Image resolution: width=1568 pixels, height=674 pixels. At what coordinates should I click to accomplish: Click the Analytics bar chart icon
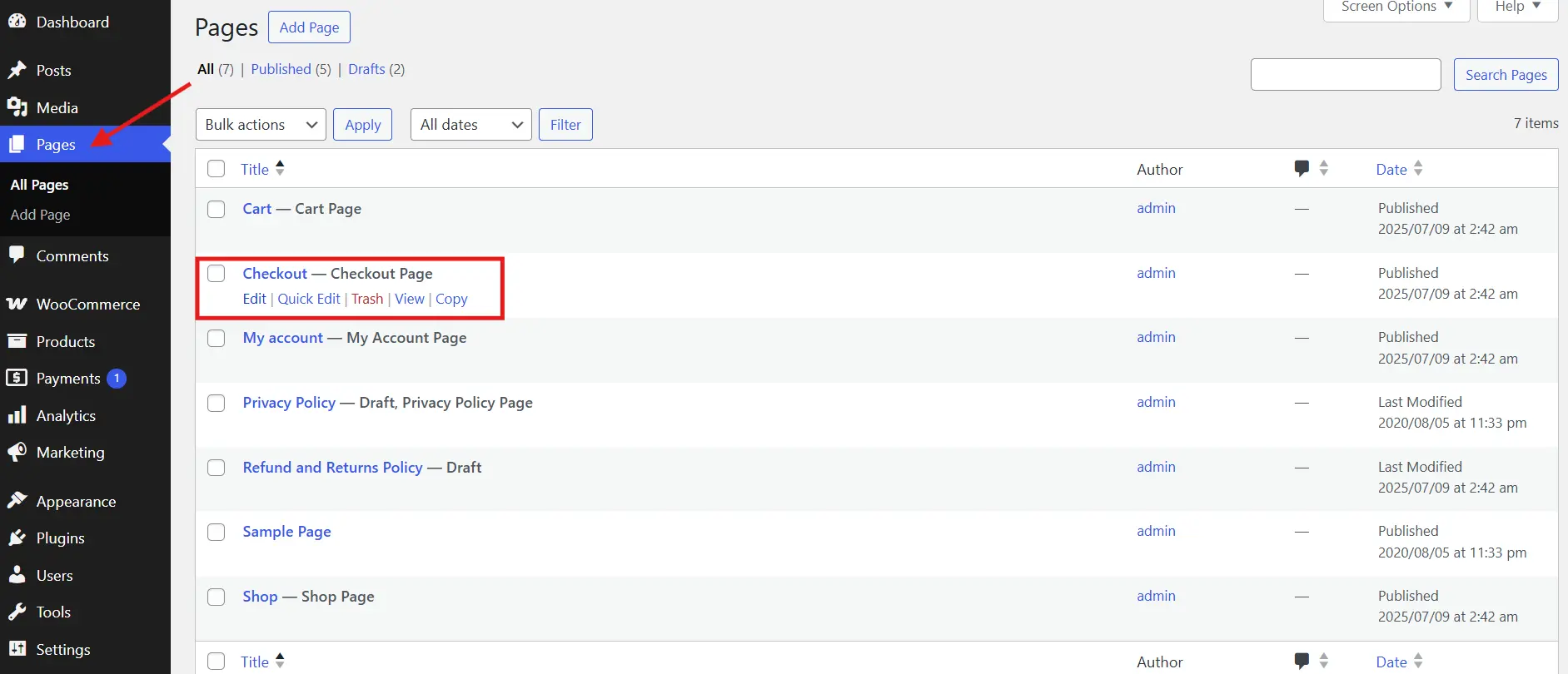[x=17, y=415]
